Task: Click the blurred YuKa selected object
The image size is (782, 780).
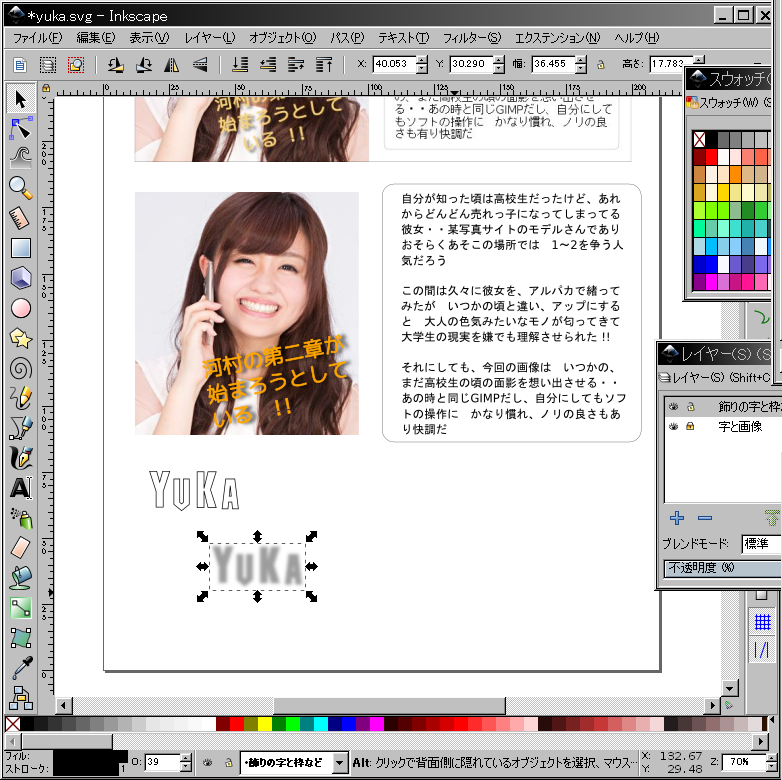Action: (x=257, y=566)
